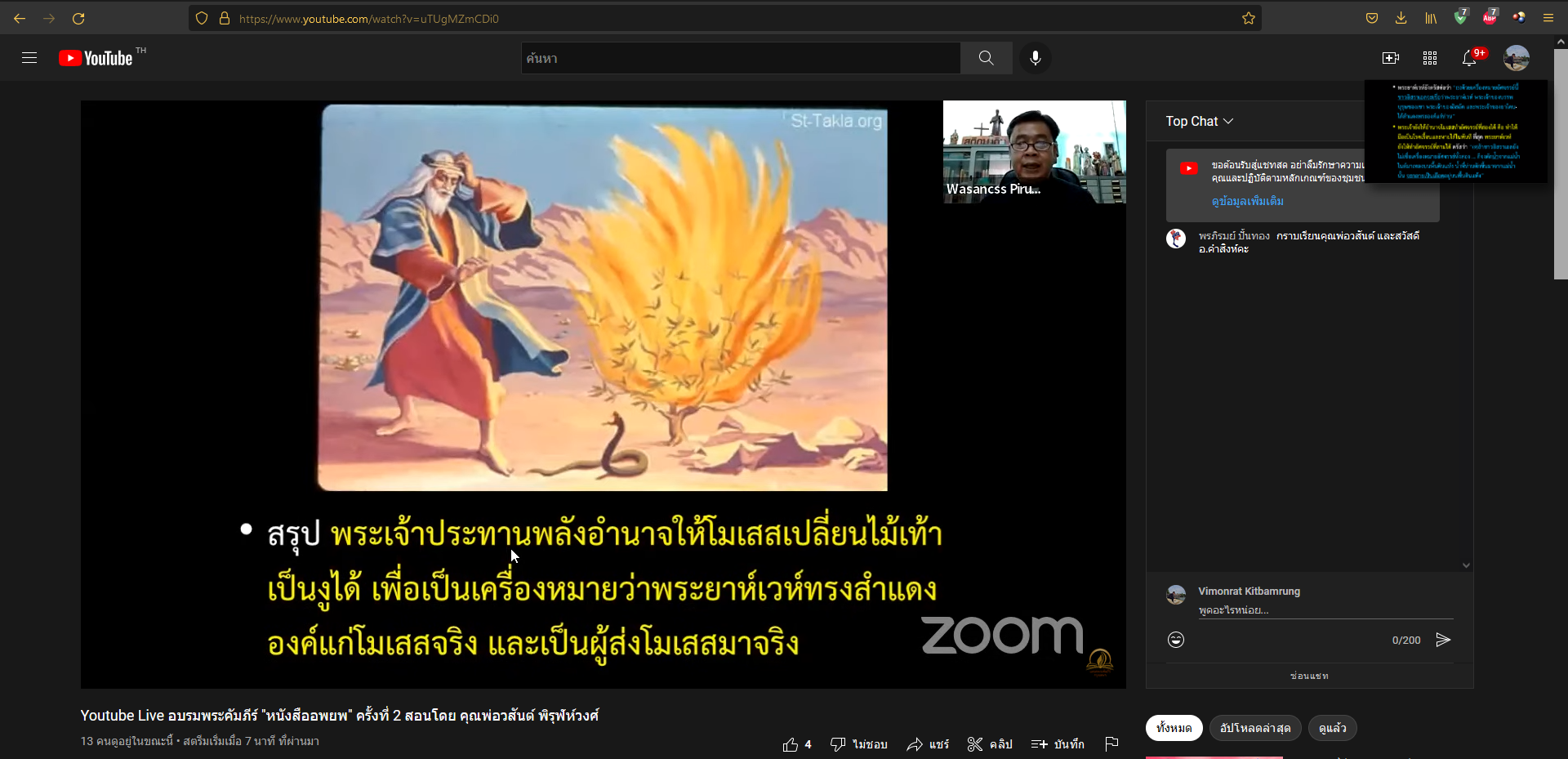
Task: Click the video title text
Action: [339, 716]
